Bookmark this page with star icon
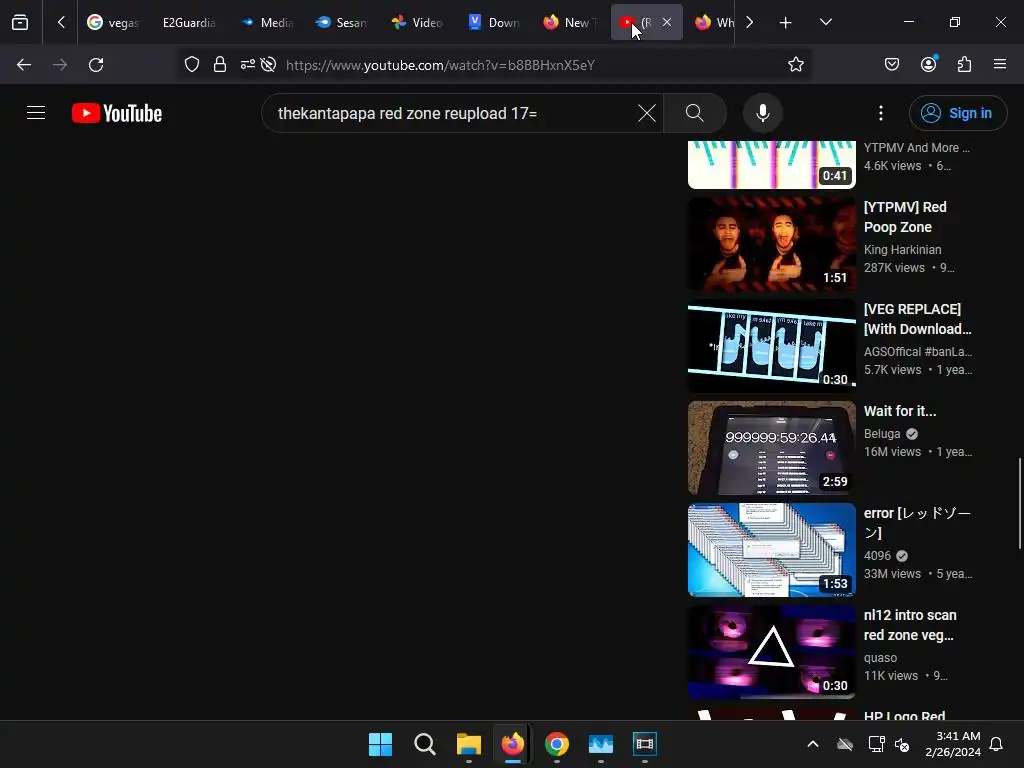 795,65
